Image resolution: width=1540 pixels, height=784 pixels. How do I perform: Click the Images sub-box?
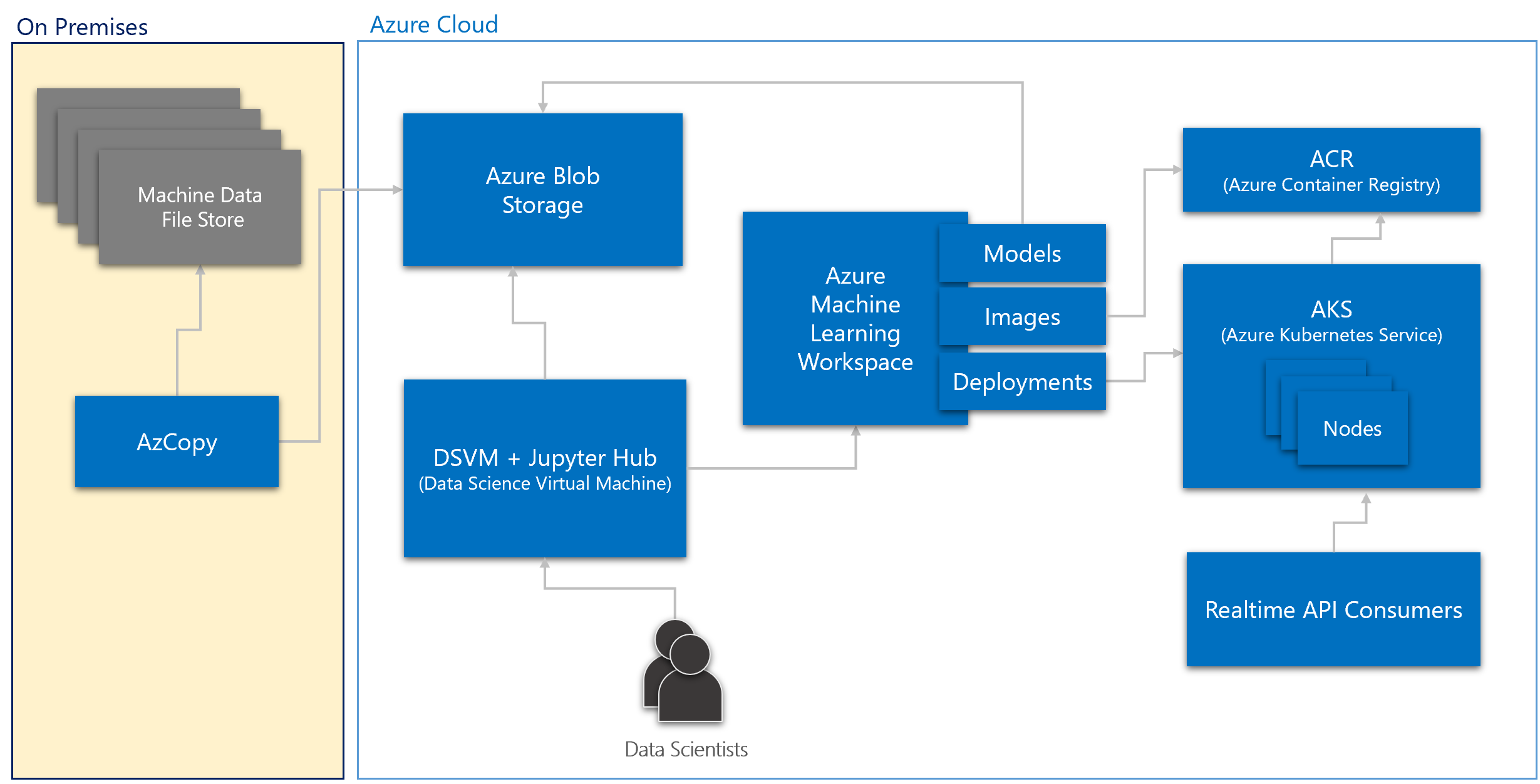[1022, 317]
